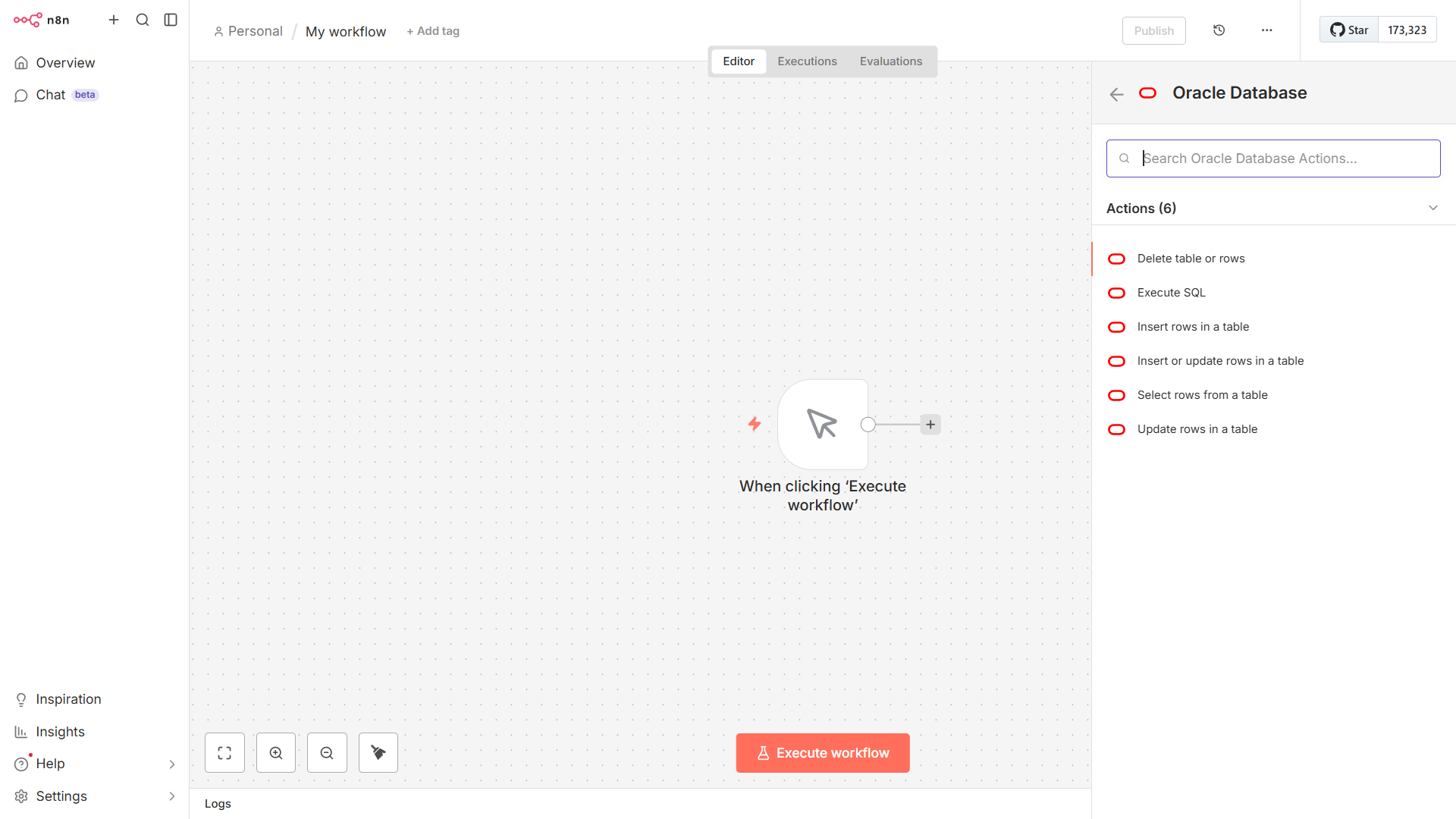The width and height of the screenshot is (1456, 819).
Task: Click tidy up workflow broom icon
Action: 378,752
